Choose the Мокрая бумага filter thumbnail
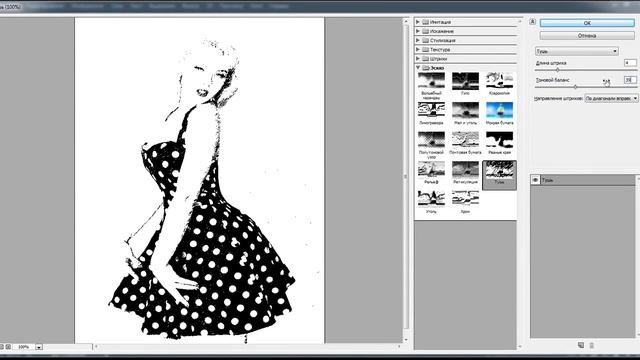The width and height of the screenshot is (640, 360). [x=499, y=110]
